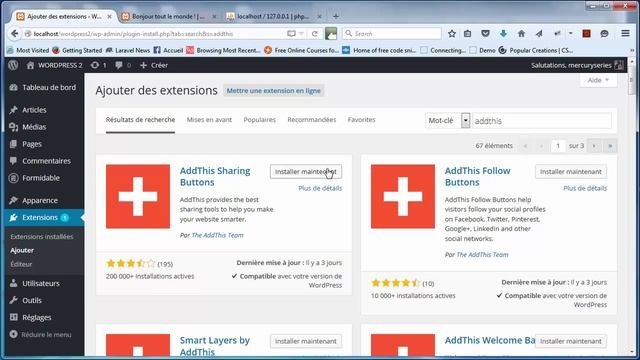Select Résultats de recherche tab

[x=140, y=120]
